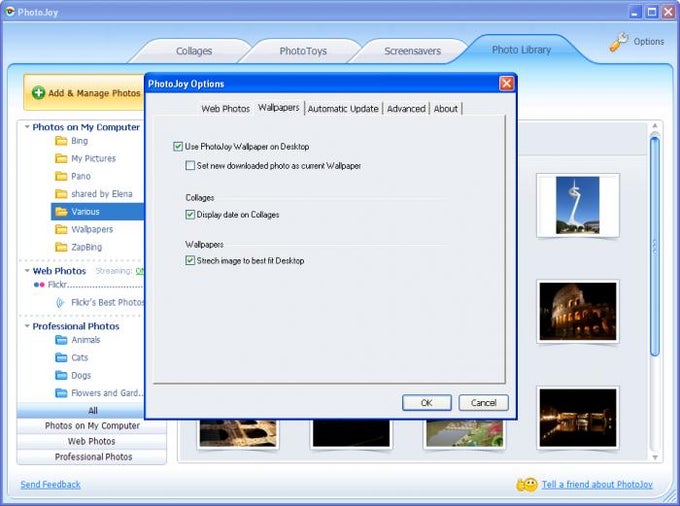Click the PhotoJoy logo in title bar
The image size is (680, 506).
coord(10,12)
